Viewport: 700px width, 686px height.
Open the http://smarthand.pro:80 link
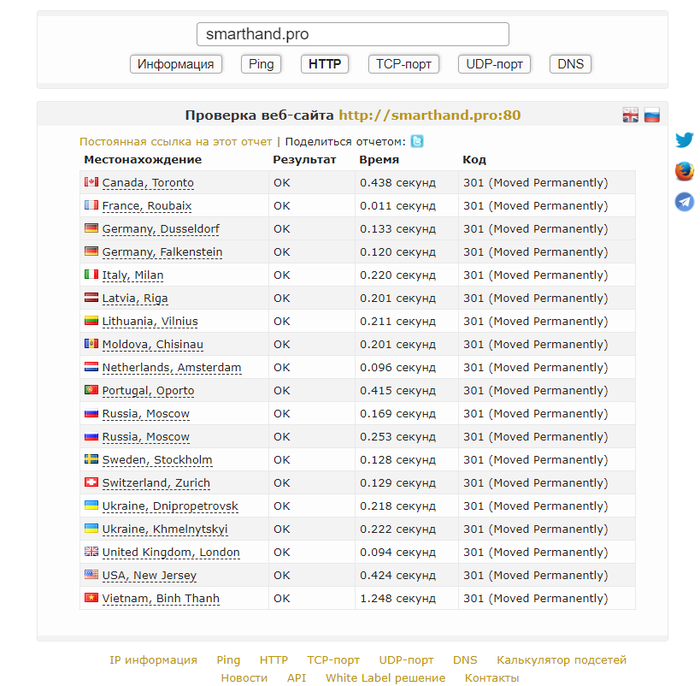pos(429,115)
